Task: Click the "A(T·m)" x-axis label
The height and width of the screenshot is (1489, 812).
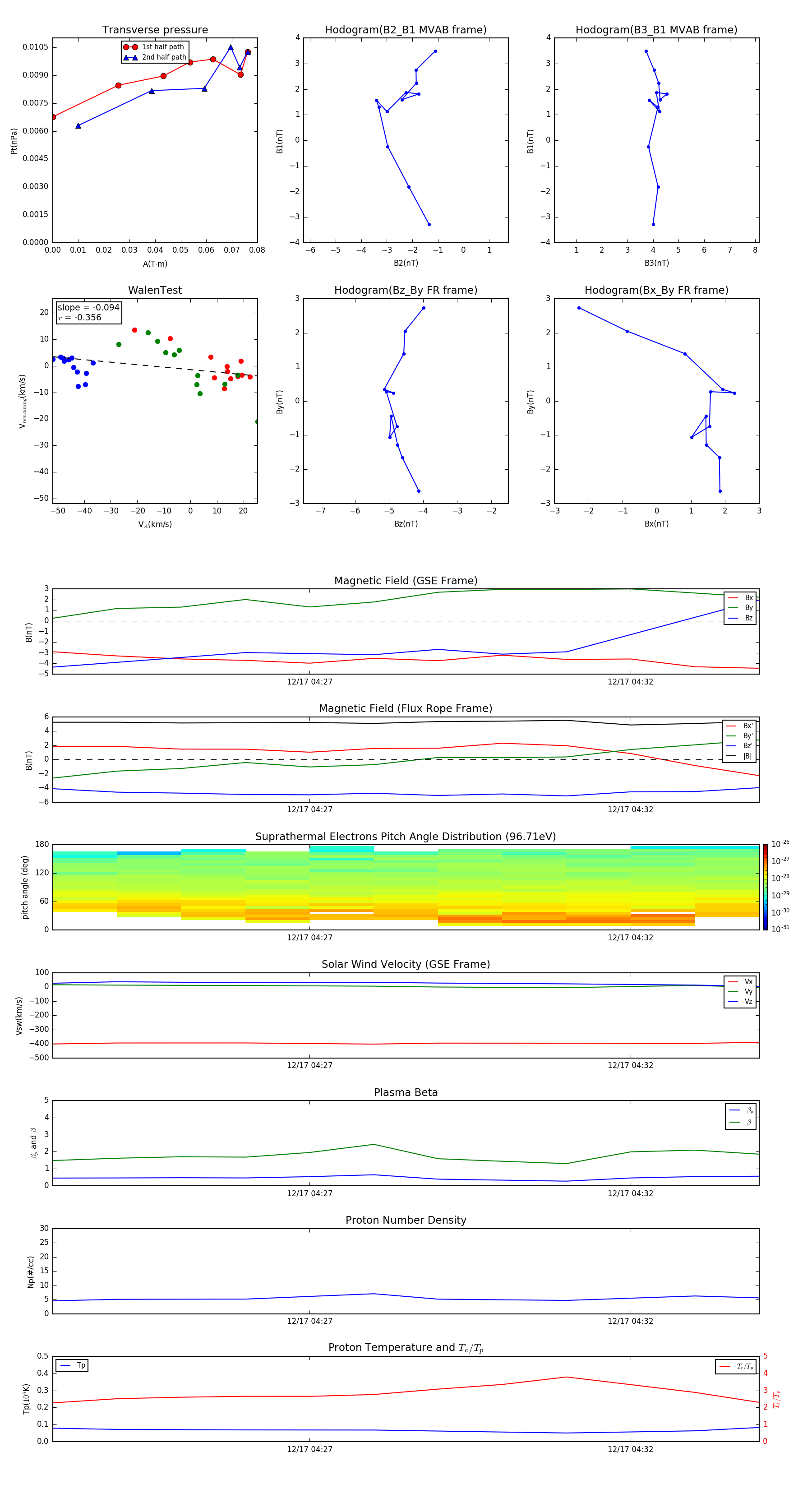Action: 155,264
